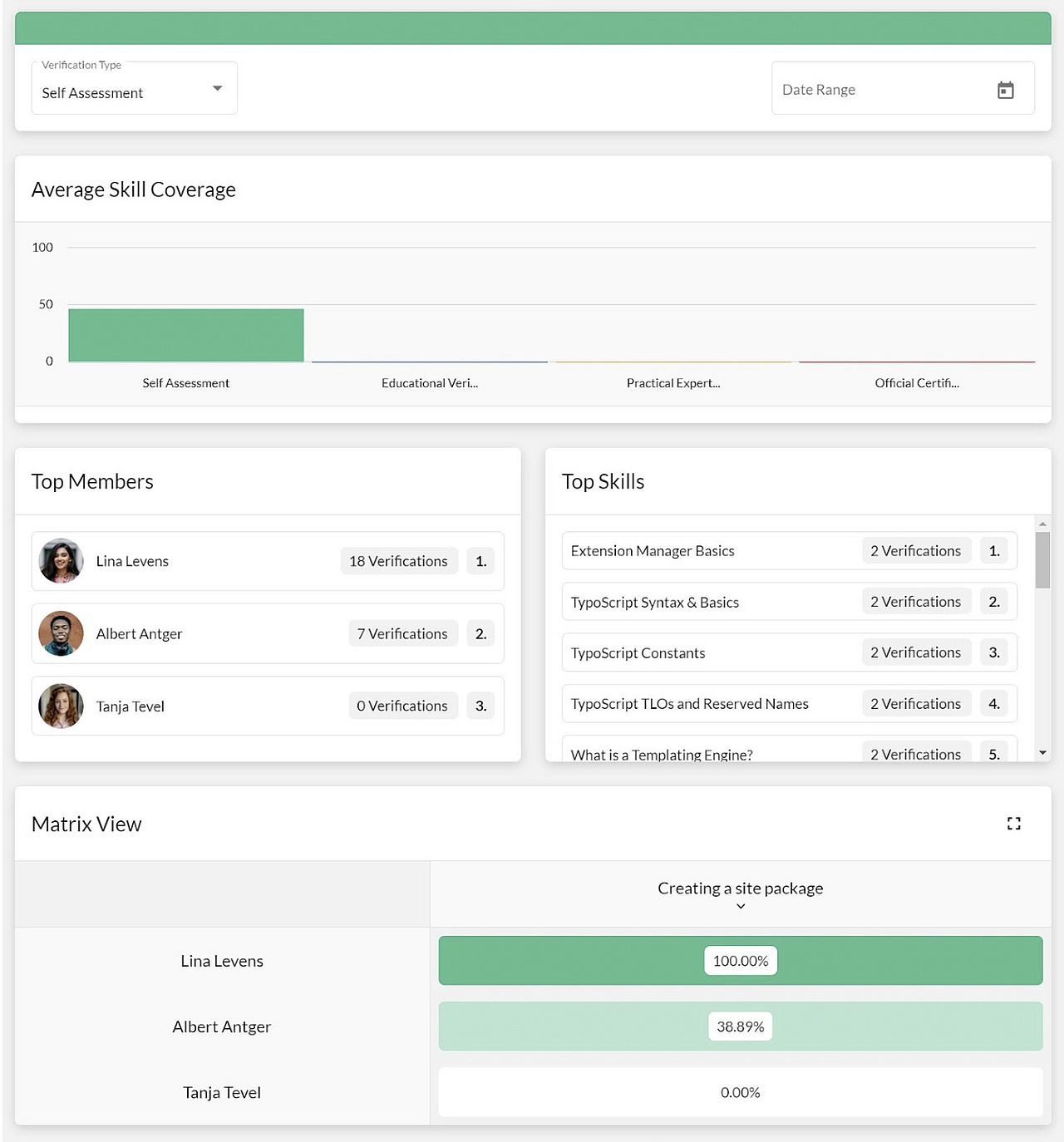
Task: Click the Self Assessment bar in chart
Action: click(x=185, y=335)
